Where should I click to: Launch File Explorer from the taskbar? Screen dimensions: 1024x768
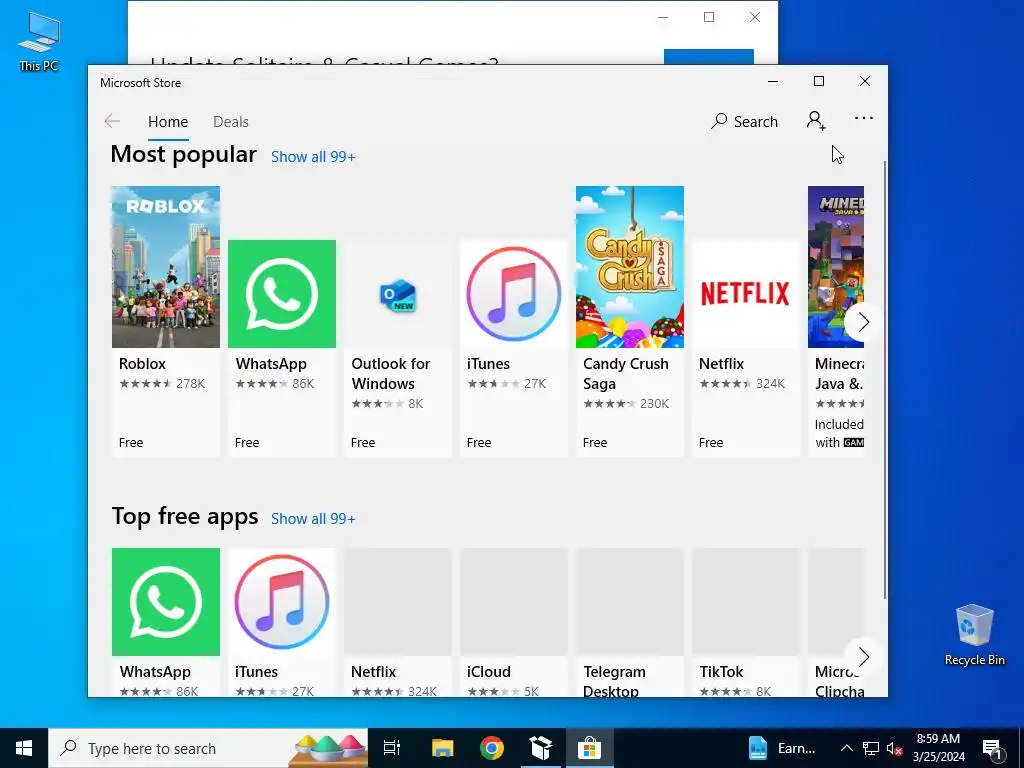(442, 748)
